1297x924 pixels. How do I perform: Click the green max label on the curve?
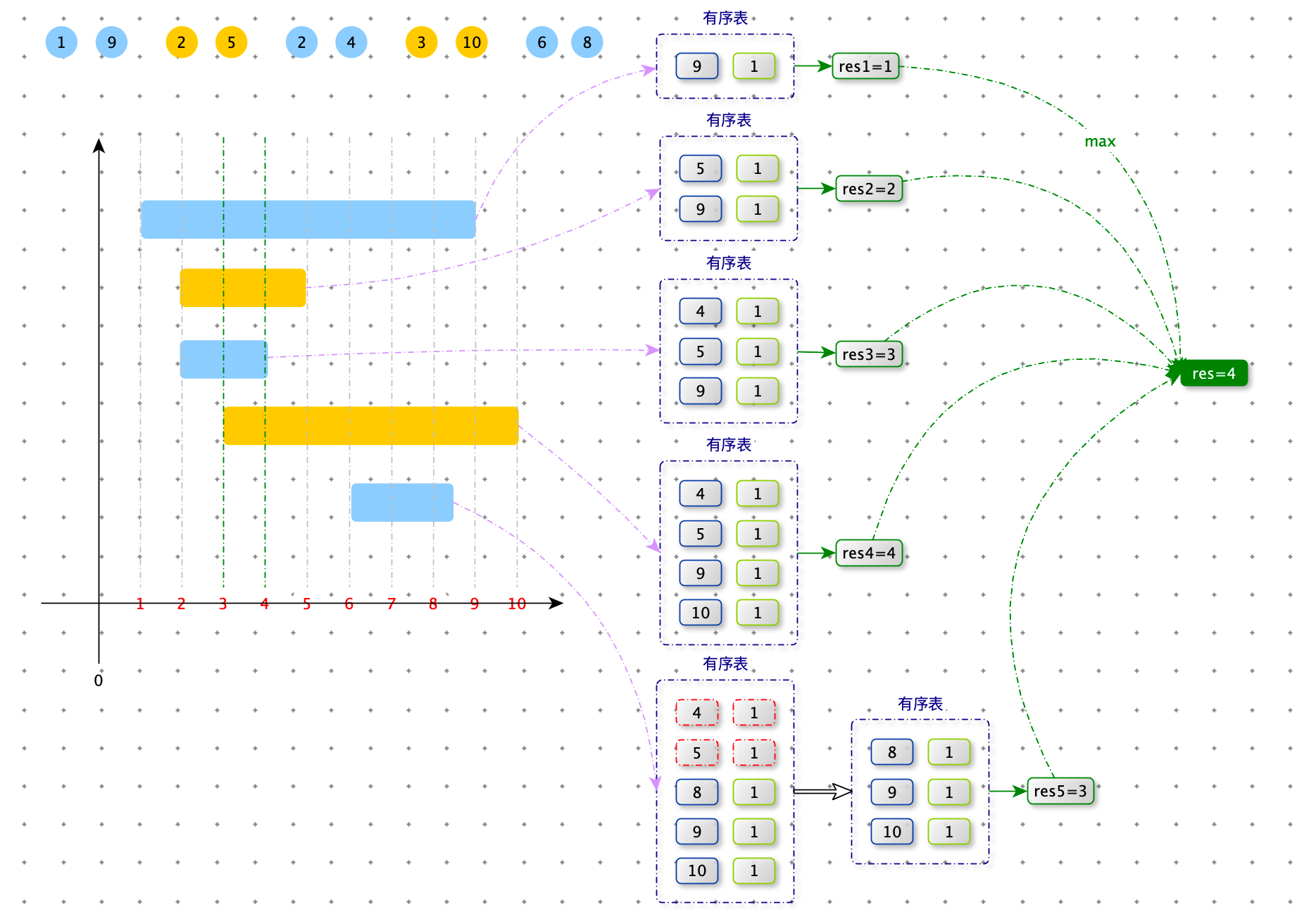click(1100, 142)
